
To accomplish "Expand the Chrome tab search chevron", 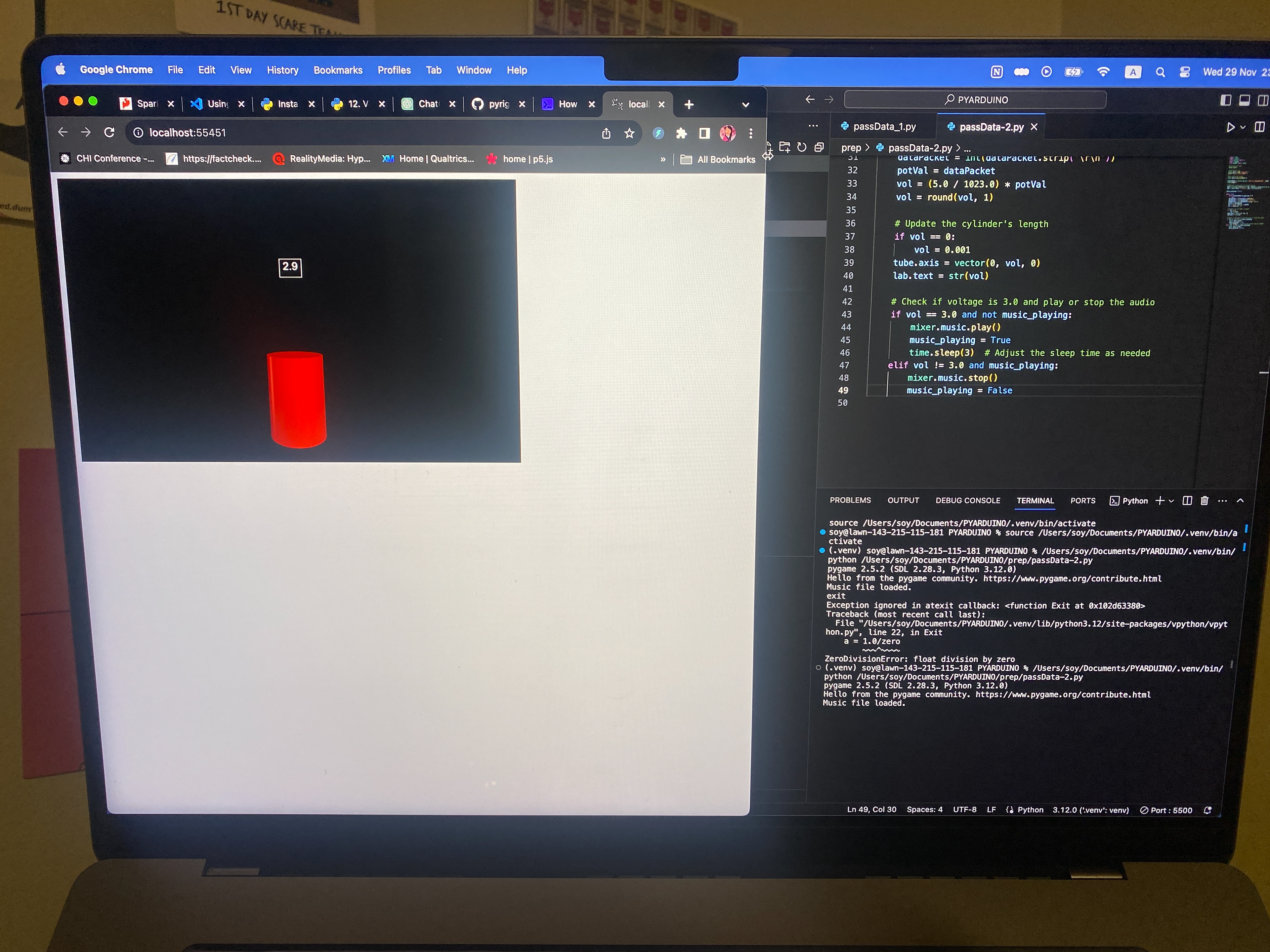I will point(745,104).
